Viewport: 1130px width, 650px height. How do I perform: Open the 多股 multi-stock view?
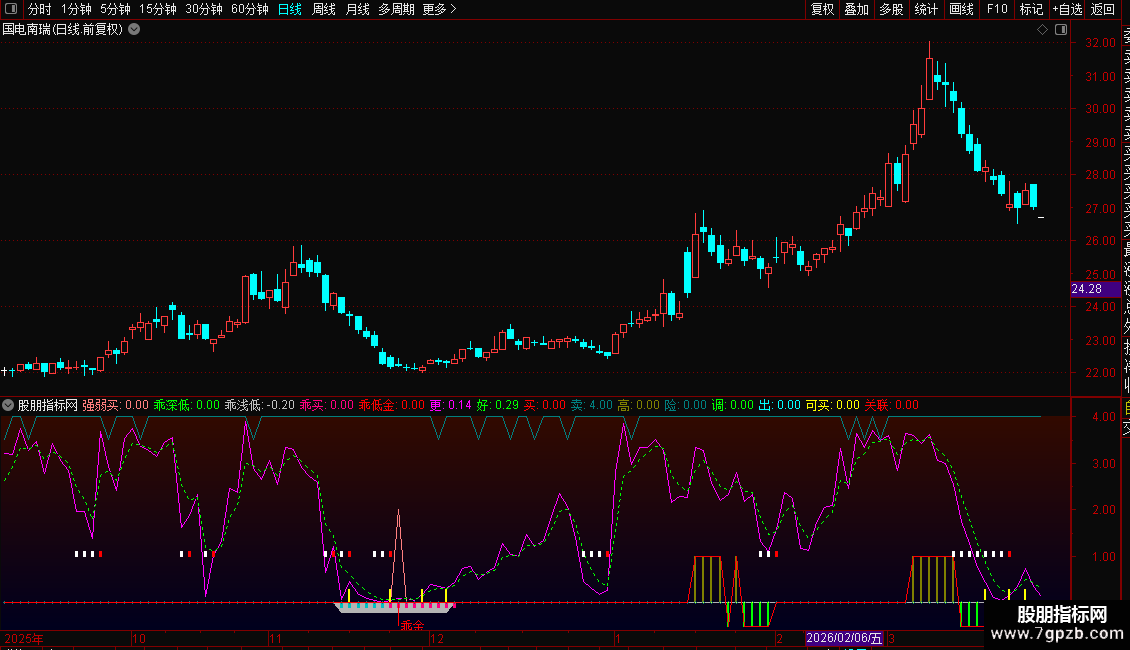(x=891, y=9)
